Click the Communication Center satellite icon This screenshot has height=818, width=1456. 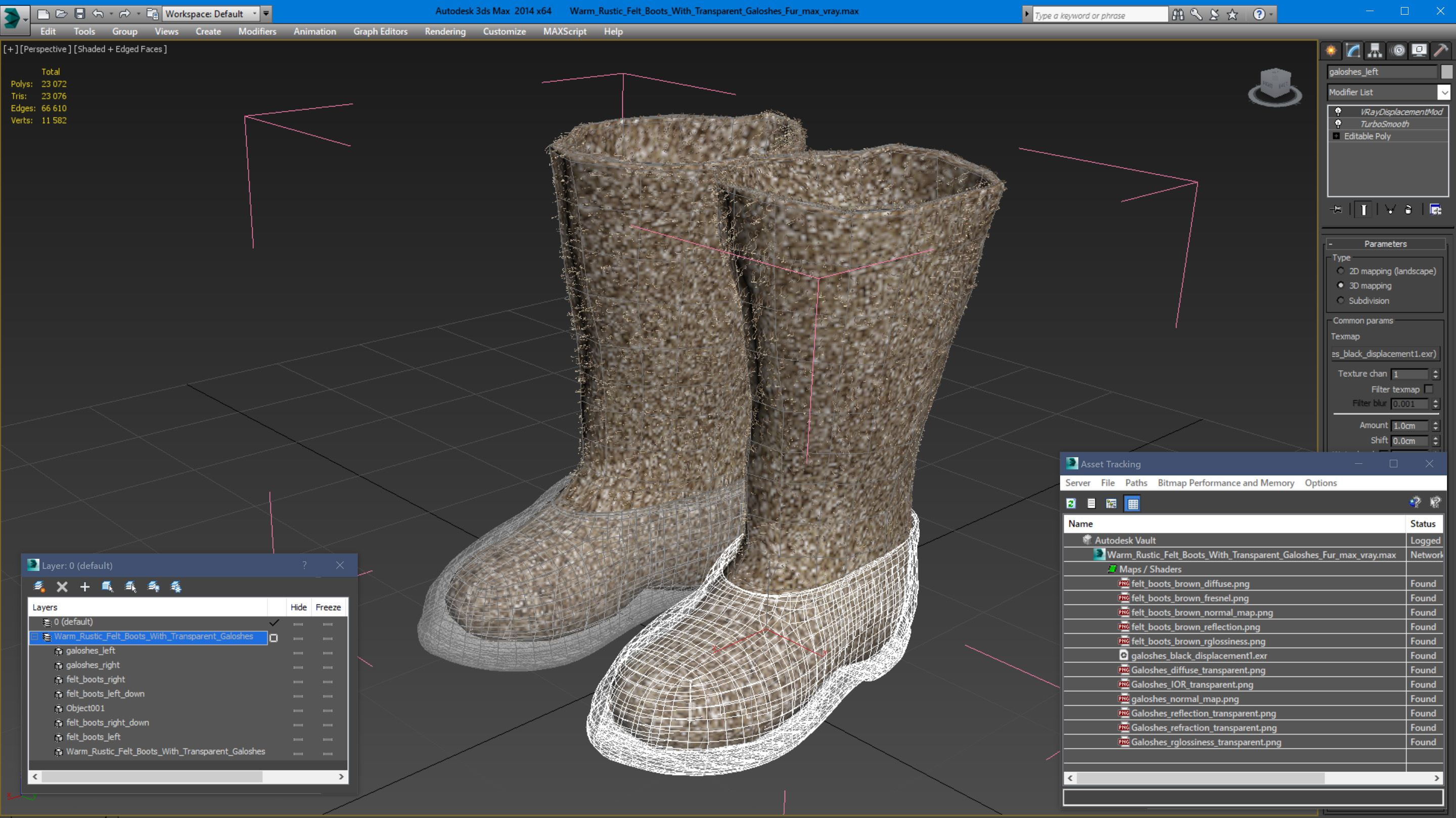(1214, 15)
